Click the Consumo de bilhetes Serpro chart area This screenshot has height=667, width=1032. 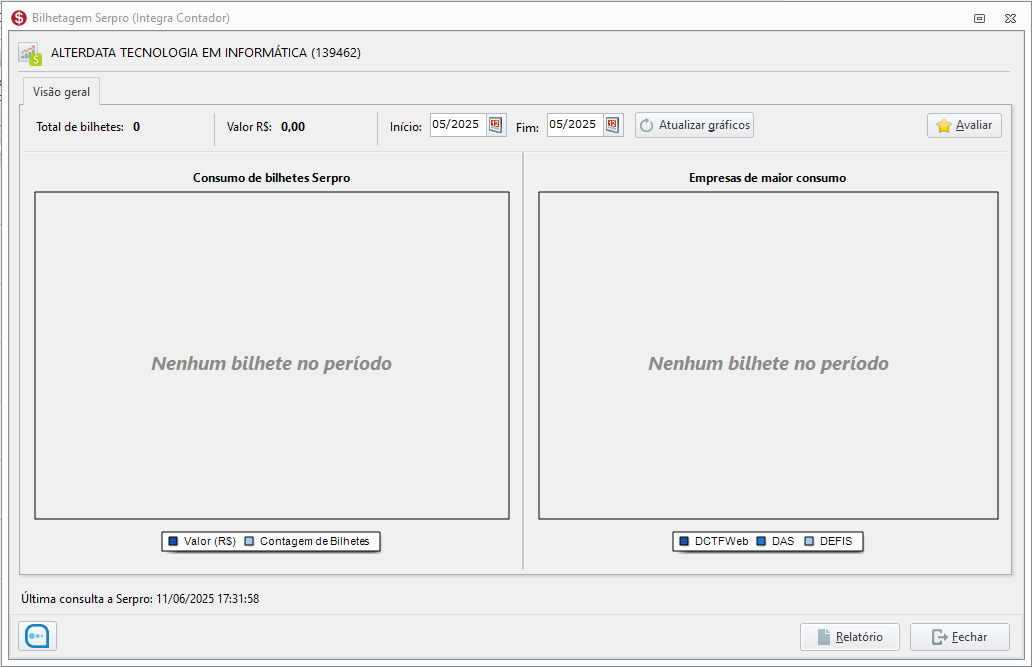click(272, 356)
